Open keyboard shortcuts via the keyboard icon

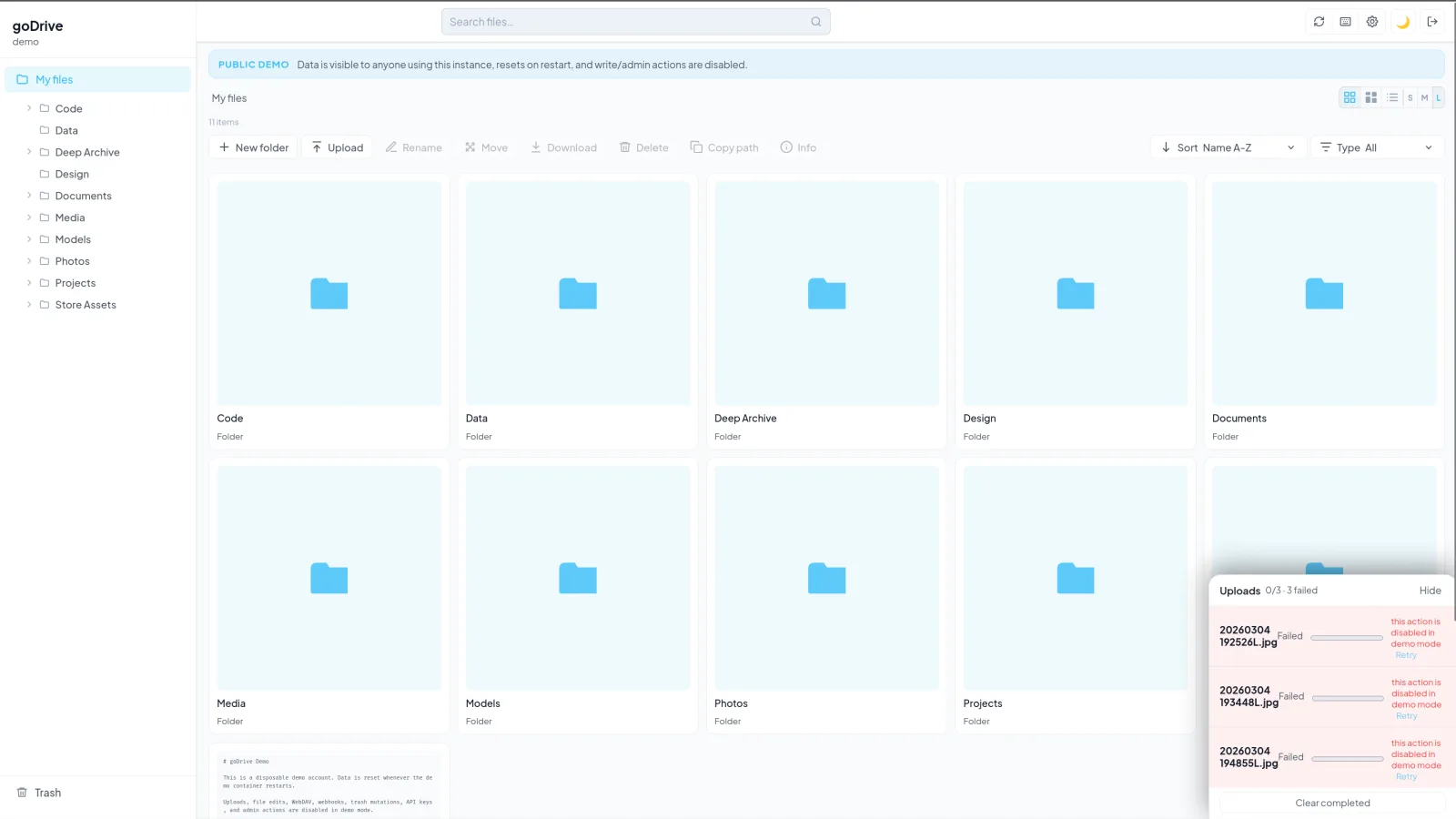pyautogui.click(x=1345, y=22)
